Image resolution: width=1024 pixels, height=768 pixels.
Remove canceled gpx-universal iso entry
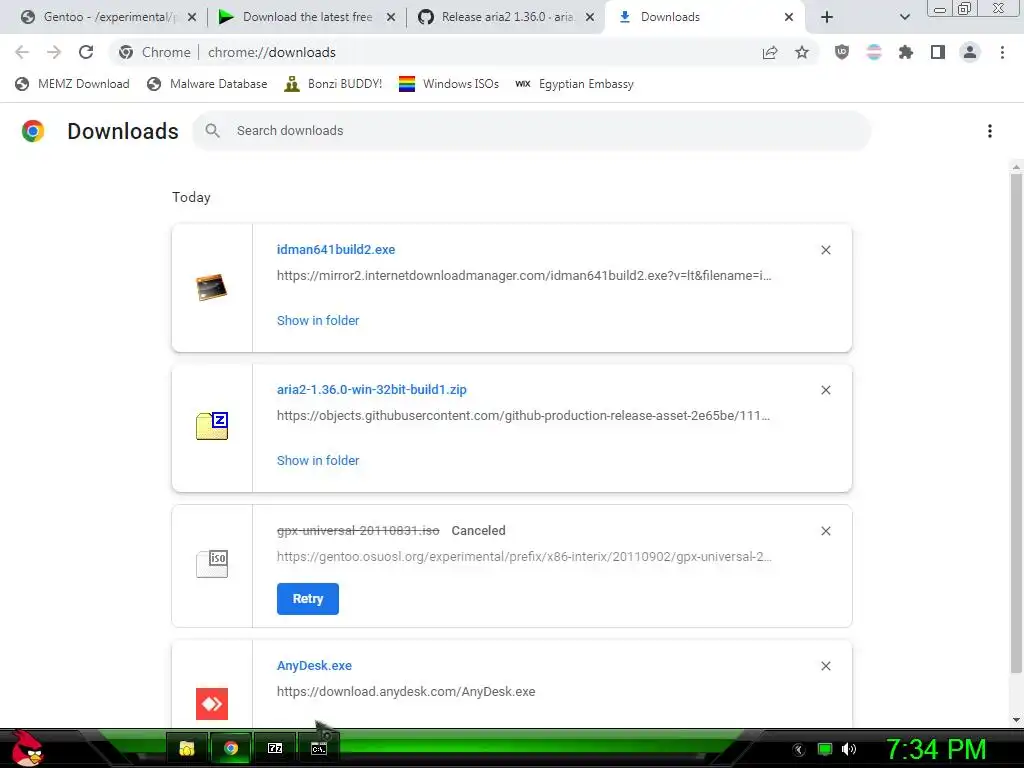[x=825, y=531]
